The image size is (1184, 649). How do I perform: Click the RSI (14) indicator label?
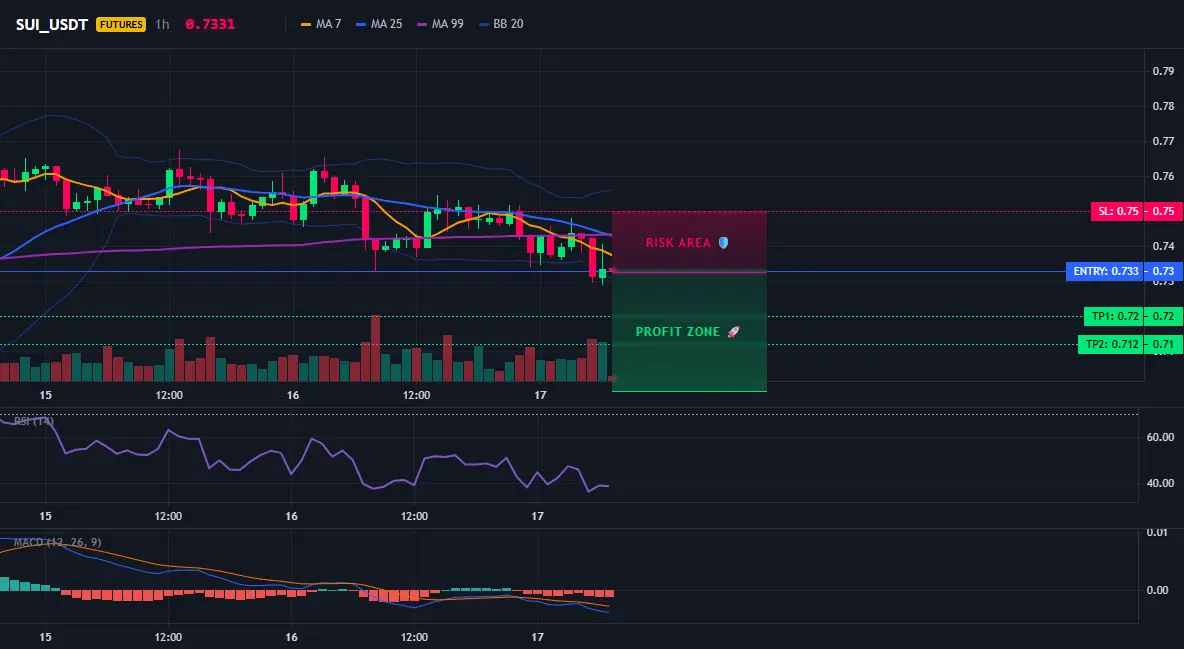pyautogui.click(x=34, y=421)
